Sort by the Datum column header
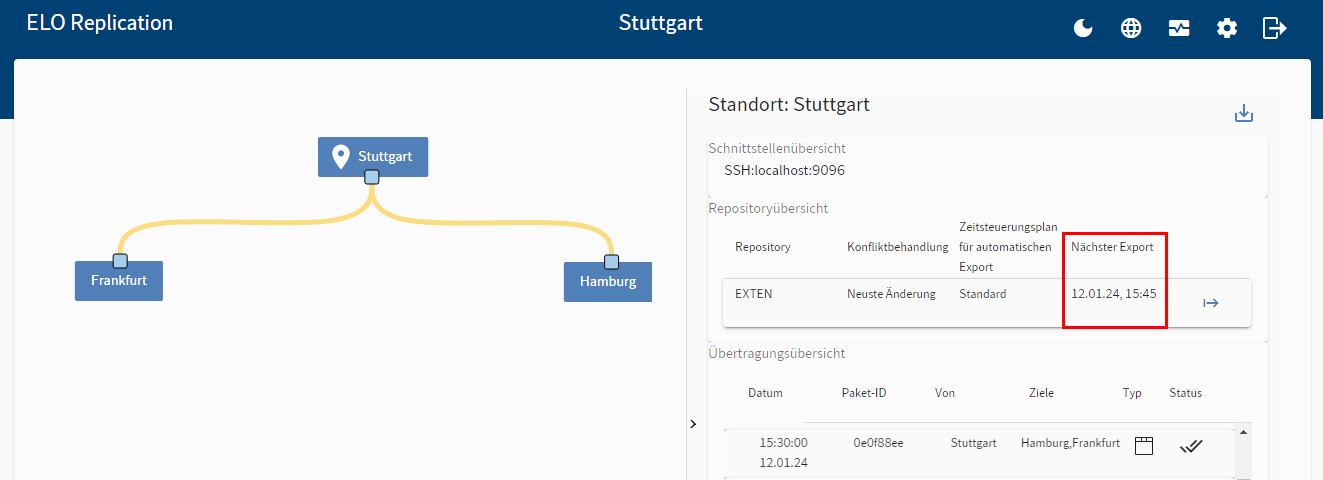Viewport: 1323px width, 480px height. (765, 393)
